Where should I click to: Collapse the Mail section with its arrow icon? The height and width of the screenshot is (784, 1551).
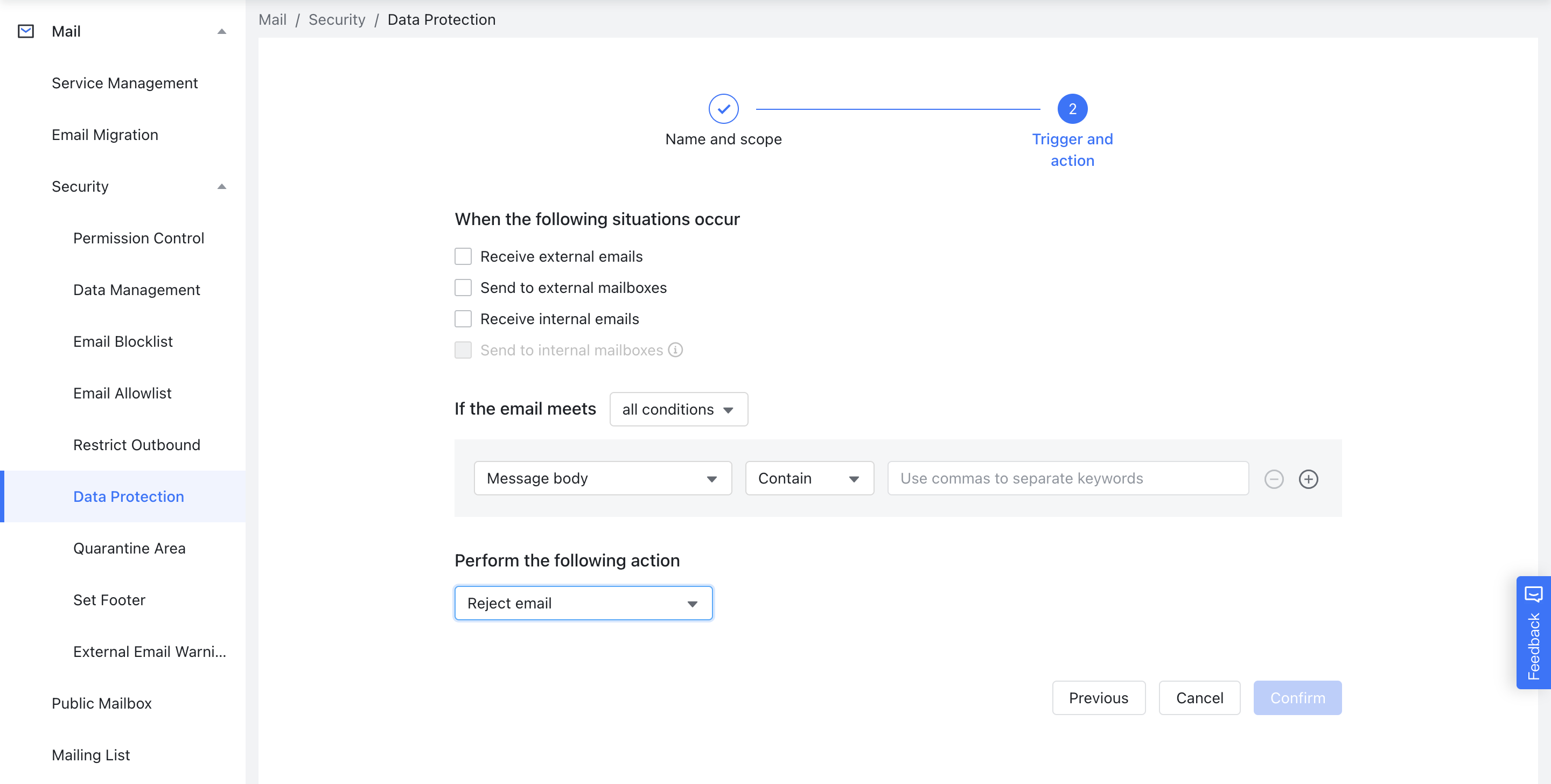pos(221,31)
